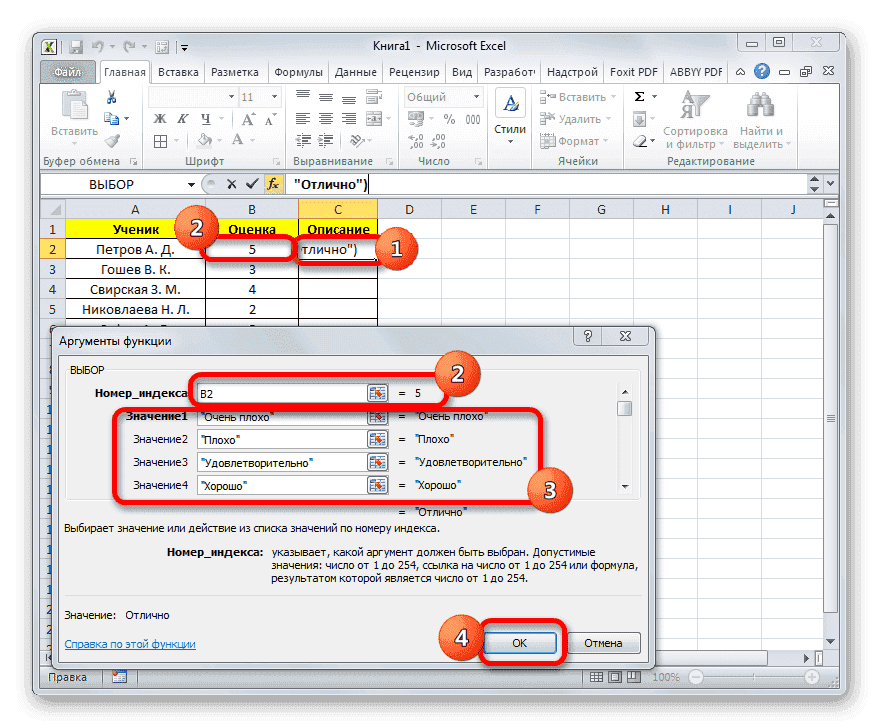
Task: Click the Insert Function fx icon
Action: pos(274,184)
